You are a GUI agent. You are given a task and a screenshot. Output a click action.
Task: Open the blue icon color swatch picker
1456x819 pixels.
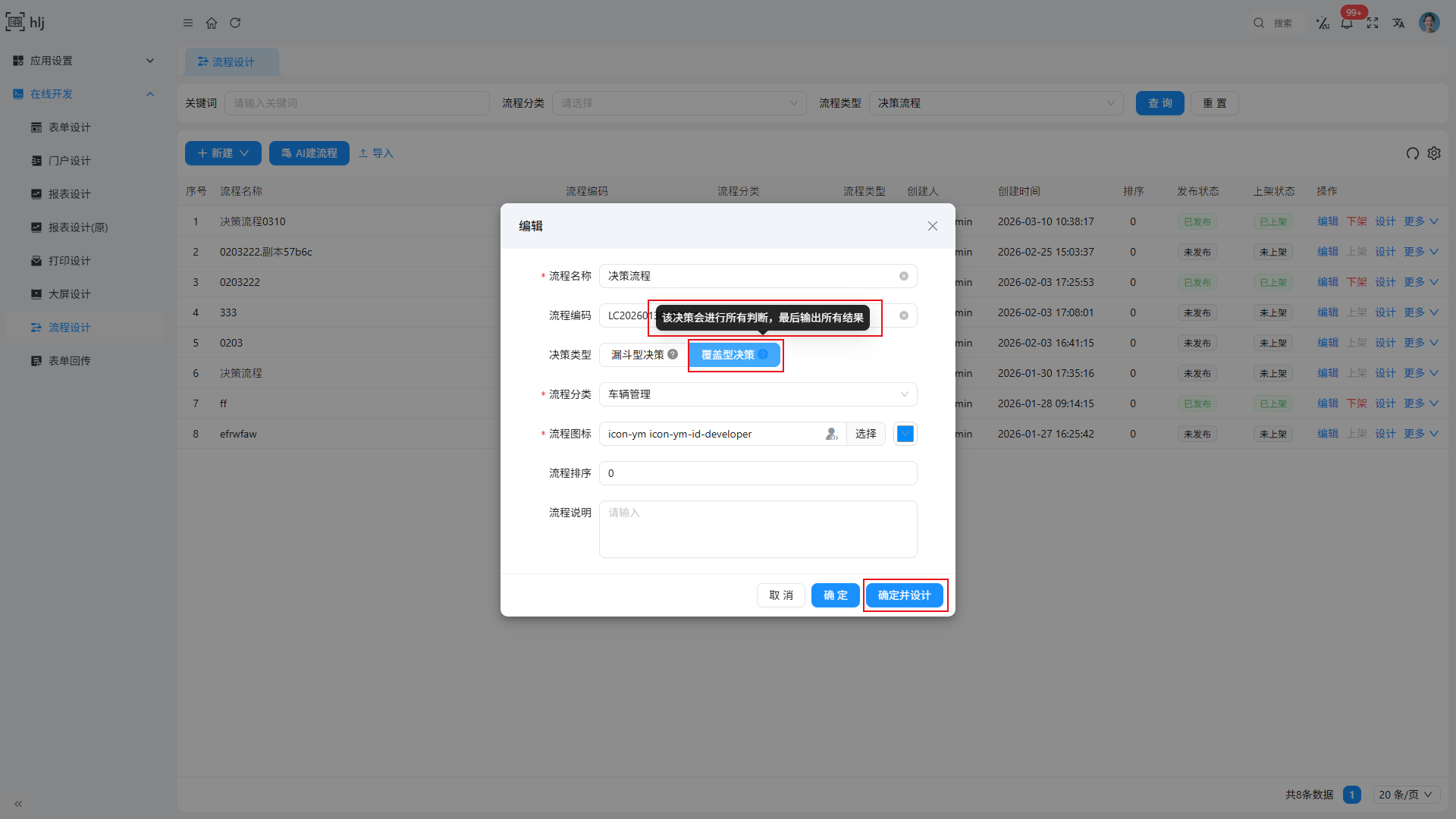click(905, 434)
